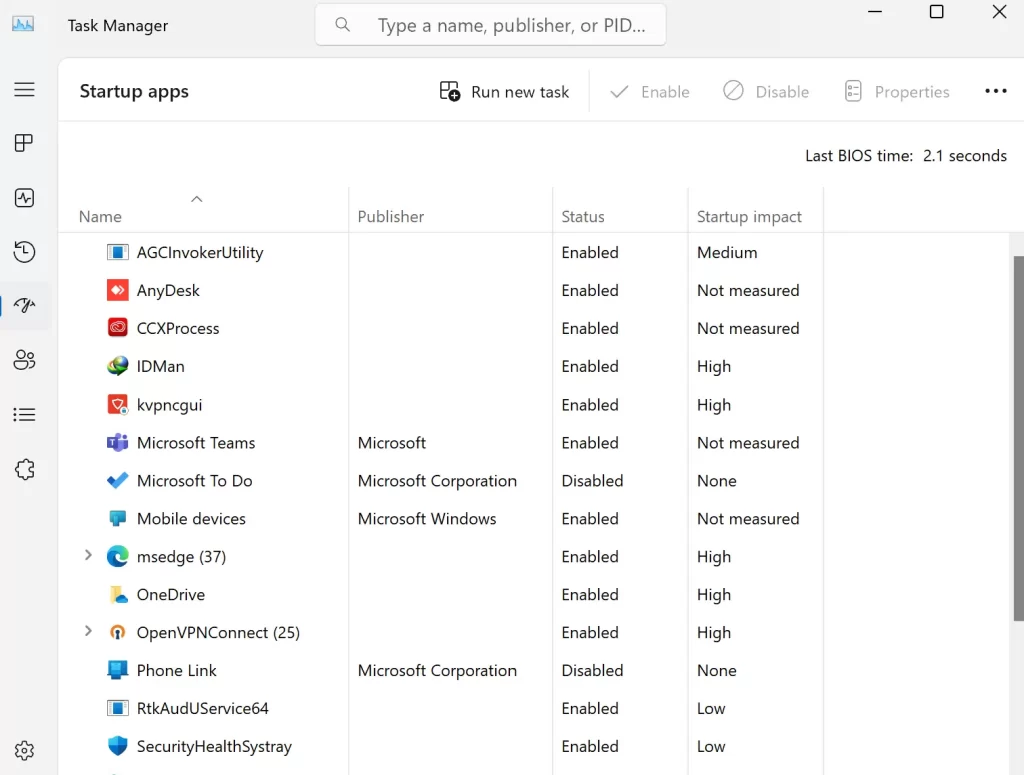Click the search magnifier icon
The image size is (1024, 775).
click(342, 25)
